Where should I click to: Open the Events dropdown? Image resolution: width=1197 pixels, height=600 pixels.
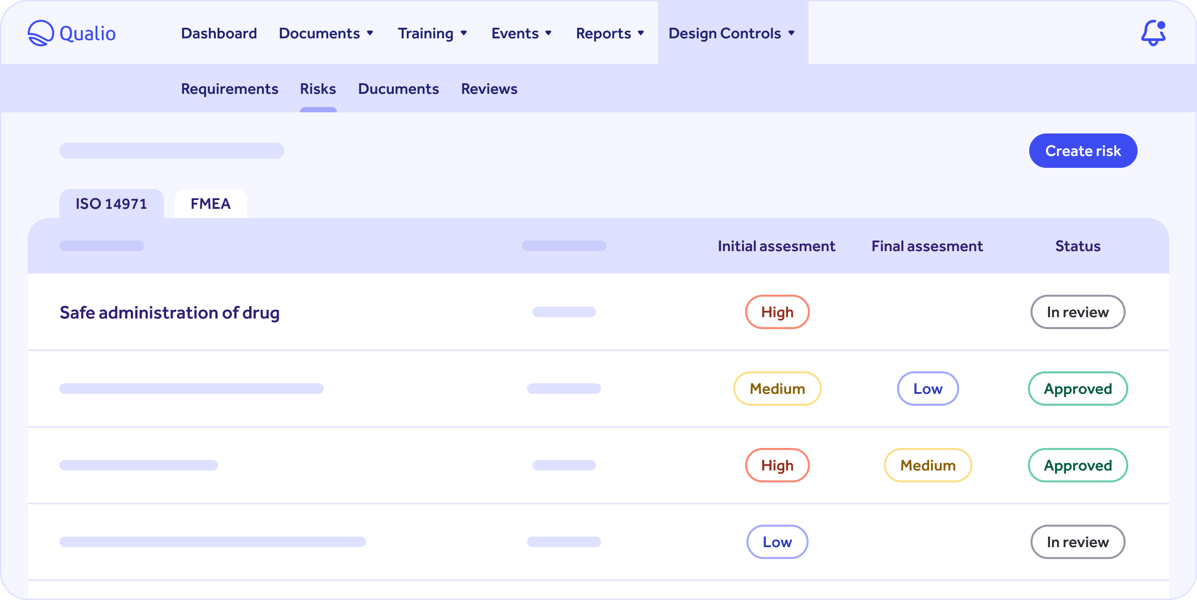pyautogui.click(x=521, y=32)
